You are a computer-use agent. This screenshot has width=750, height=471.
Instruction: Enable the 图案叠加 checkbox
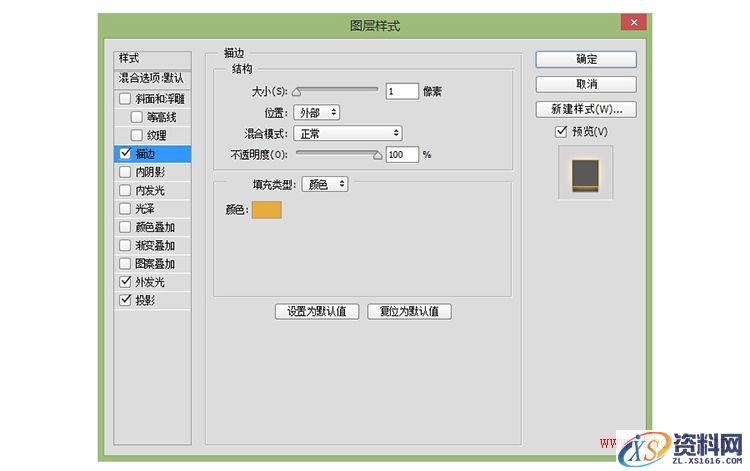125,263
